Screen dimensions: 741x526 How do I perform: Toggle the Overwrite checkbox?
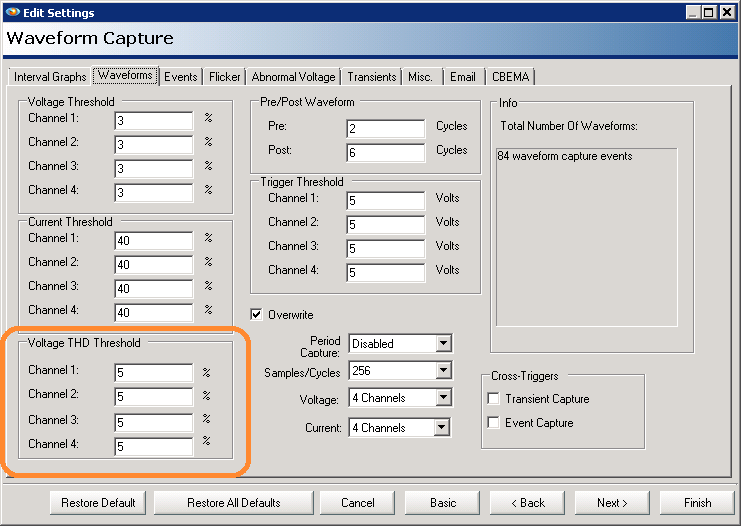(256, 314)
